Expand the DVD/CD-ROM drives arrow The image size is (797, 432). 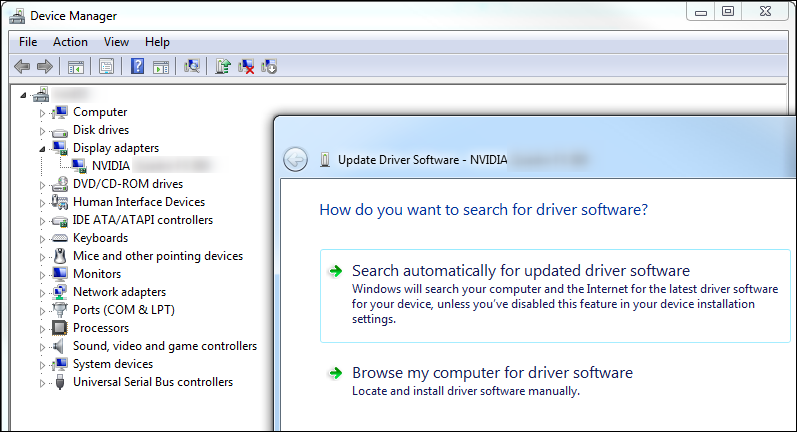point(42,185)
